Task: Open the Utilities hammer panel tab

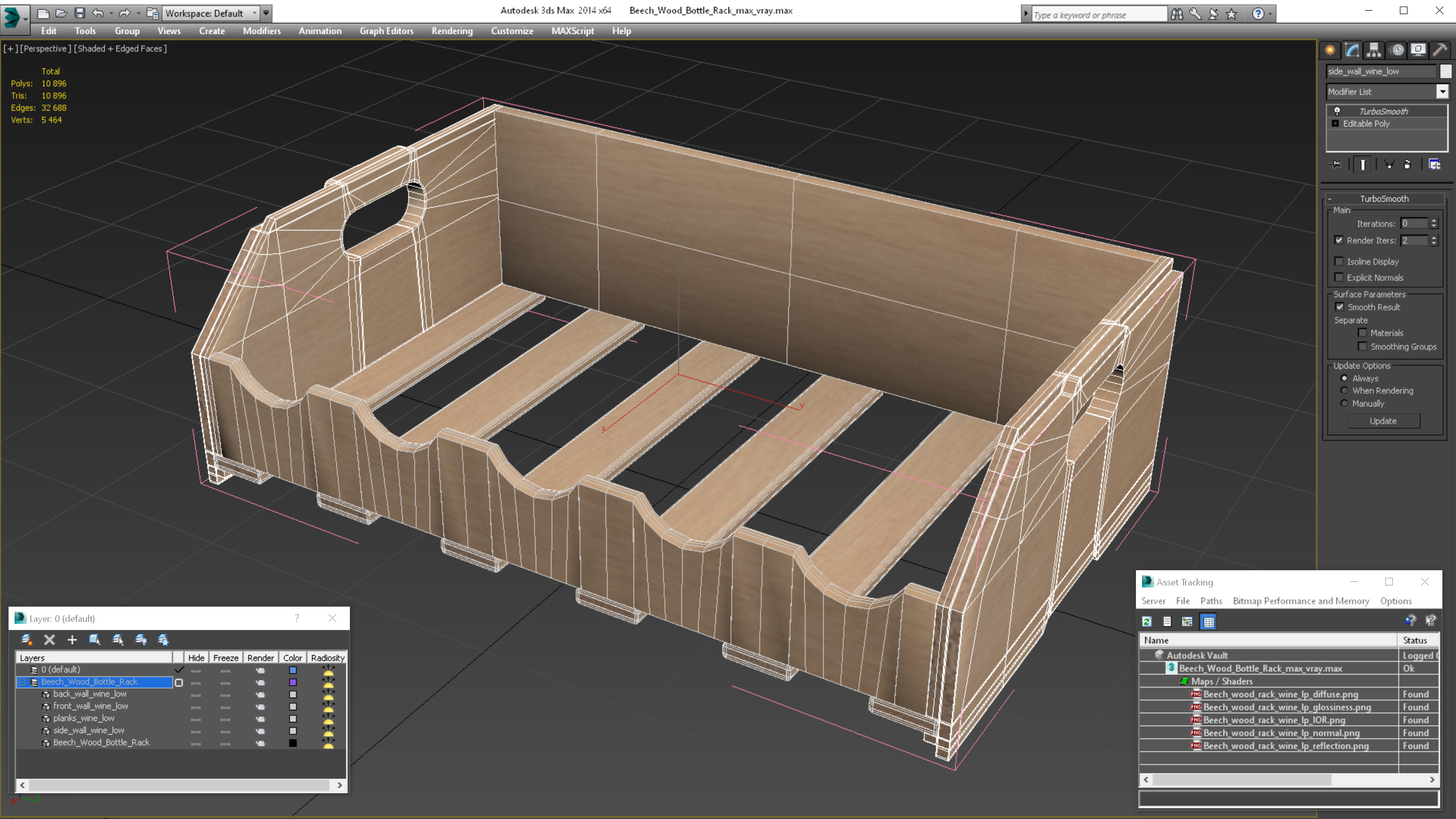Action: (x=1440, y=51)
